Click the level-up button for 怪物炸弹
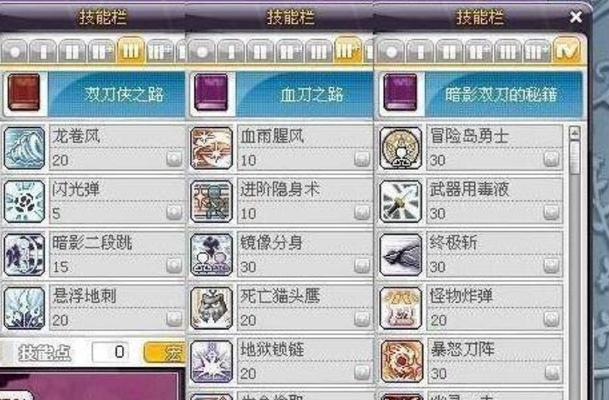The height and width of the screenshot is (400, 609). (551, 319)
